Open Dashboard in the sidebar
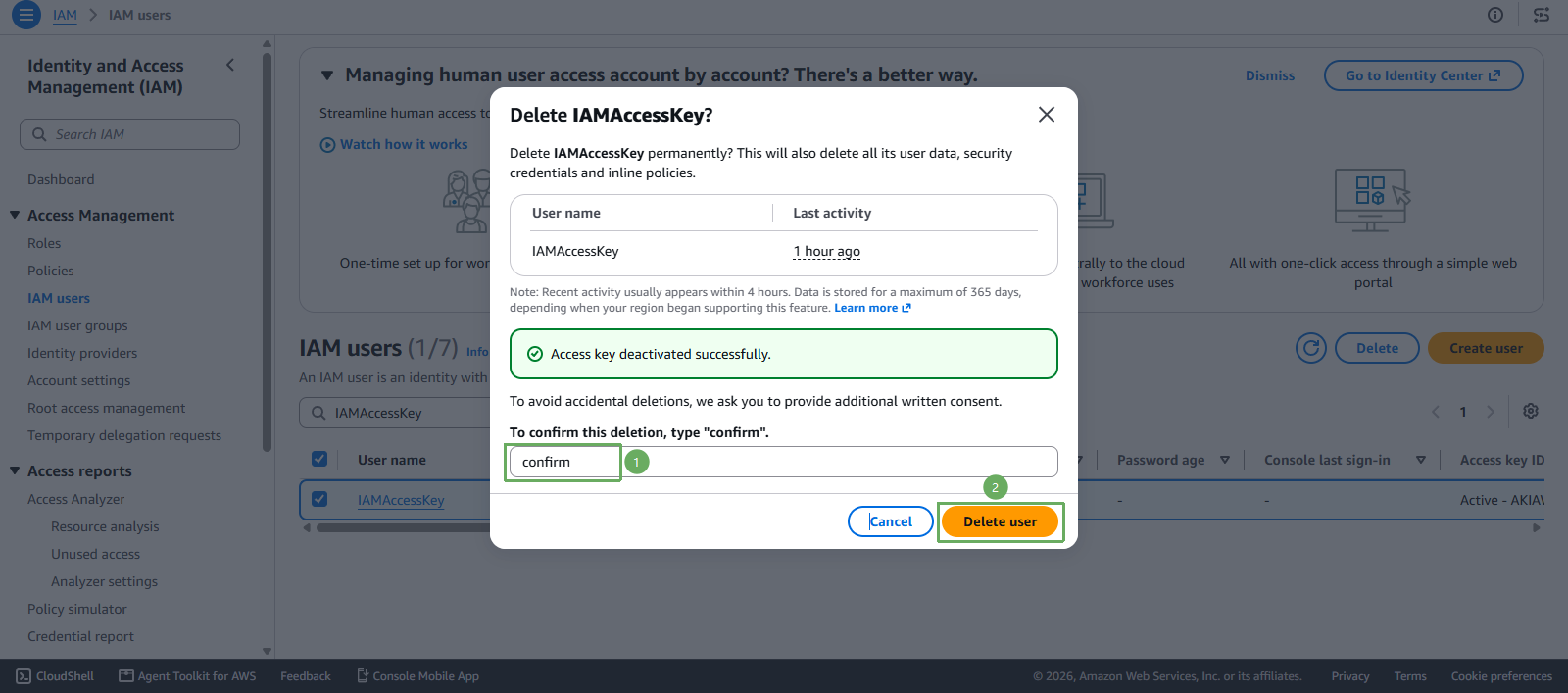This screenshot has width=1568, height=693. (61, 179)
